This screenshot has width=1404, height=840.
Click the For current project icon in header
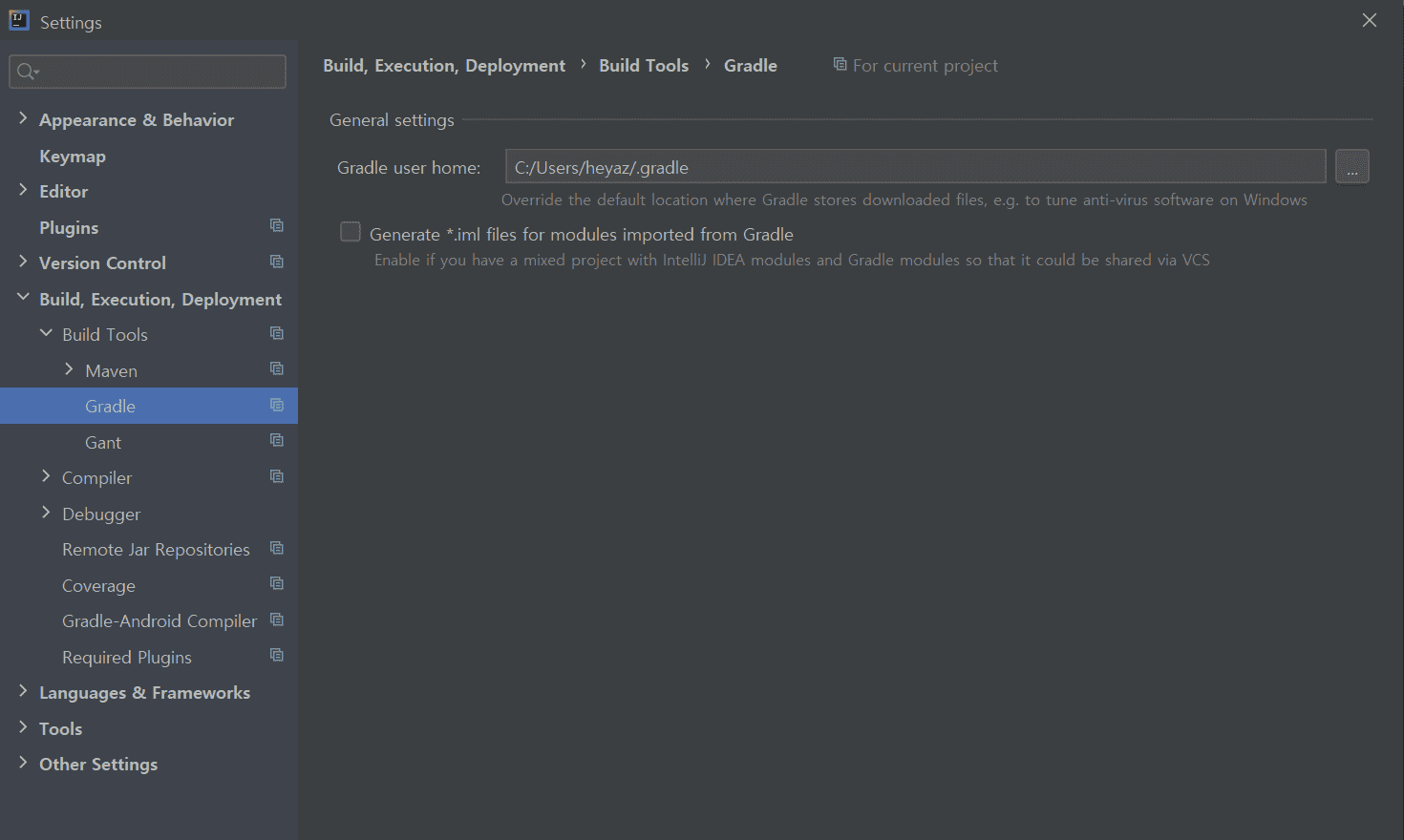tap(840, 64)
